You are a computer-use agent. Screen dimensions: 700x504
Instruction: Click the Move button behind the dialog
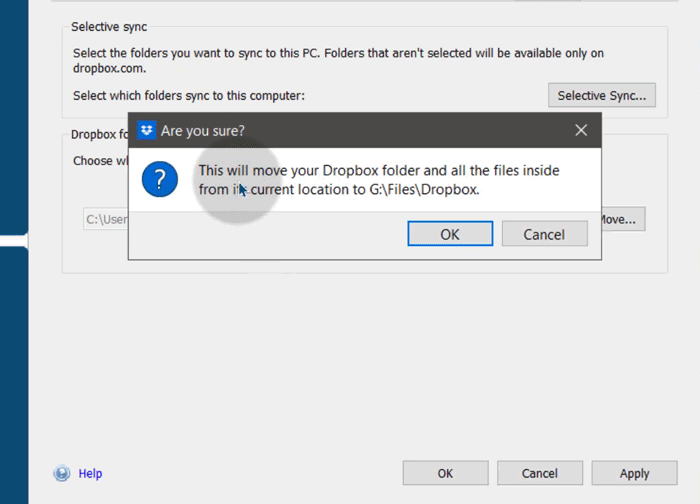(x=623, y=219)
